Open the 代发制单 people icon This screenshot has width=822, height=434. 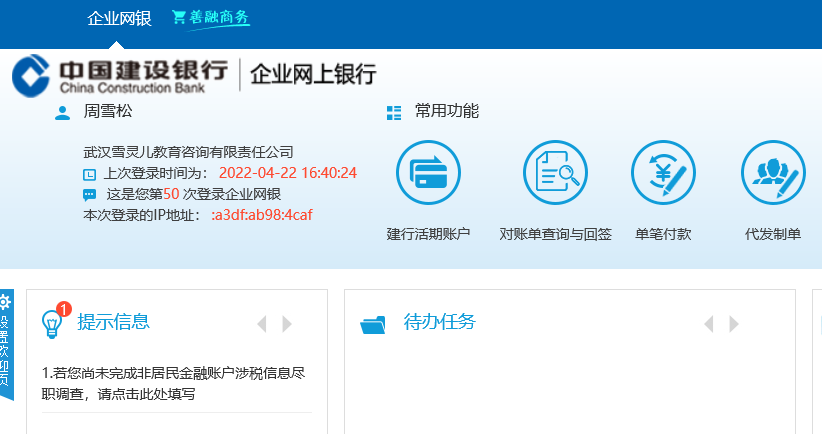(773, 172)
